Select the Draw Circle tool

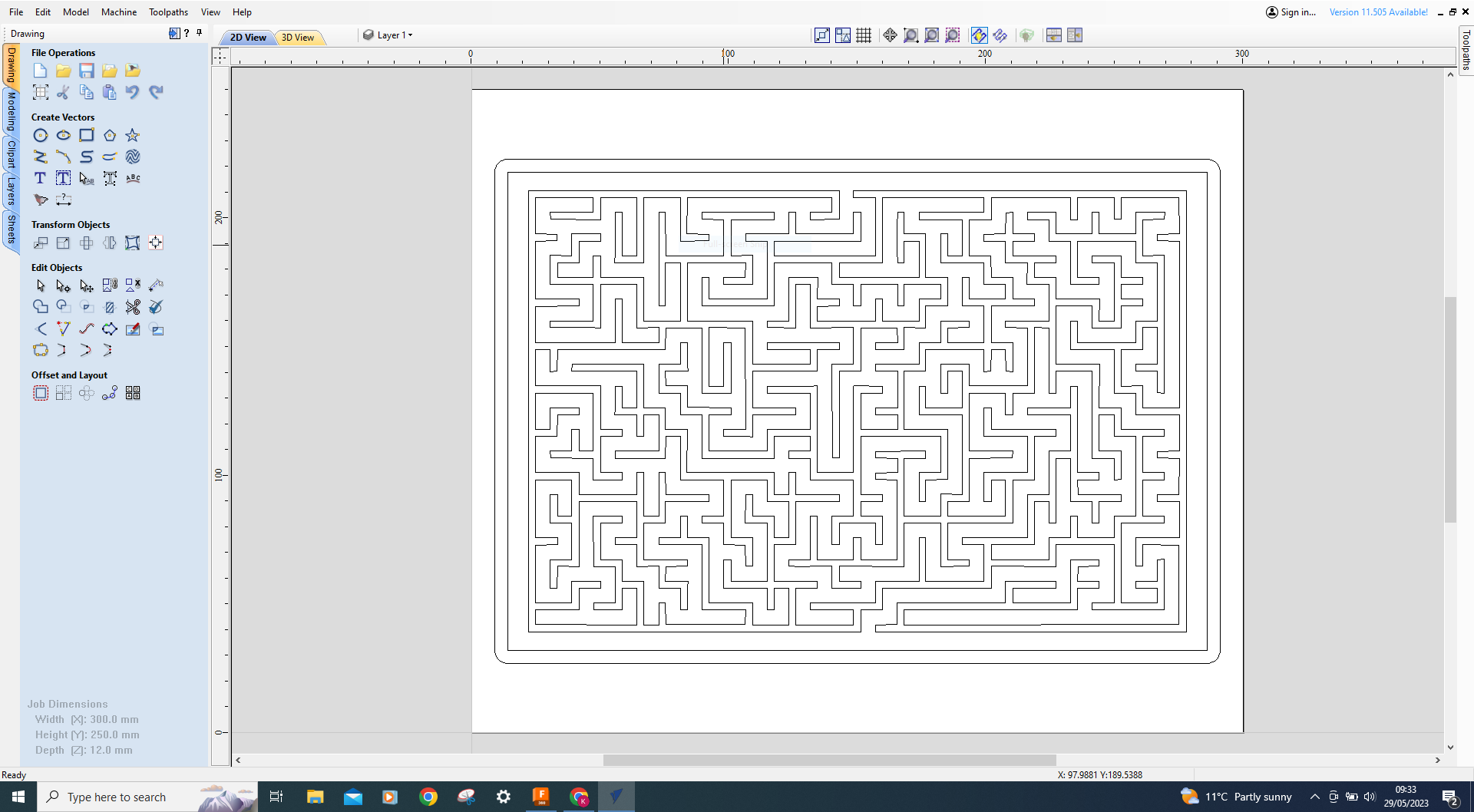coord(41,135)
